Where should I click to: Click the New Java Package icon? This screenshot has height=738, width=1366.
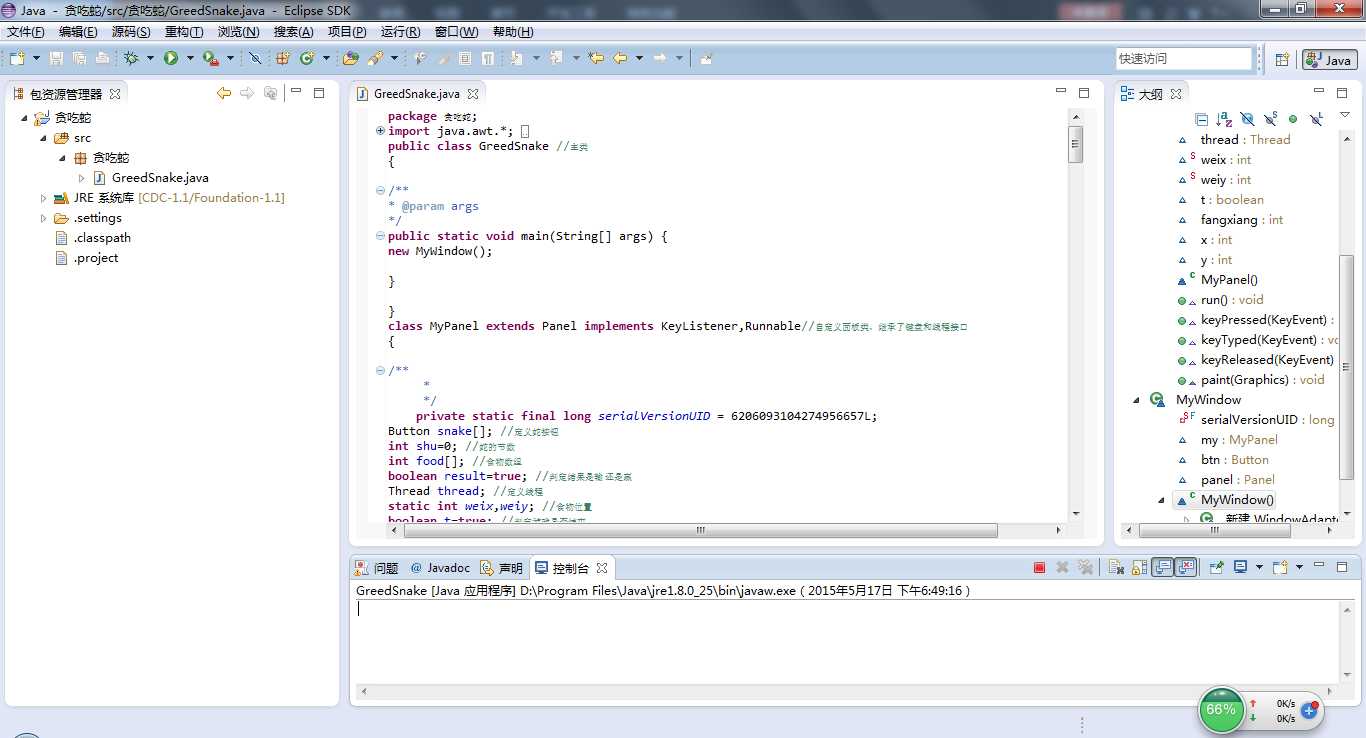click(x=283, y=58)
